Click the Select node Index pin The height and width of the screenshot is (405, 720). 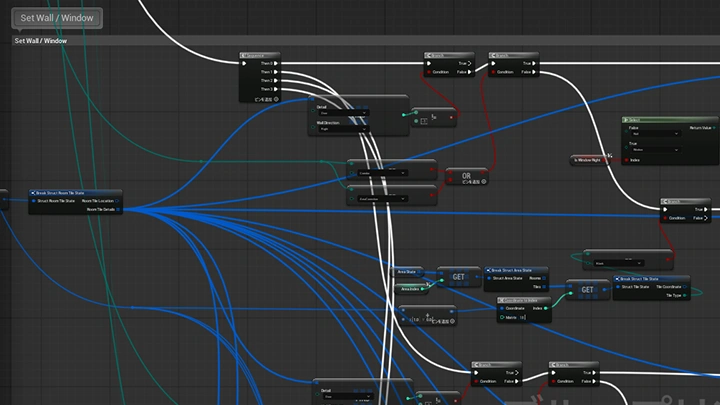pyautogui.click(x=627, y=160)
